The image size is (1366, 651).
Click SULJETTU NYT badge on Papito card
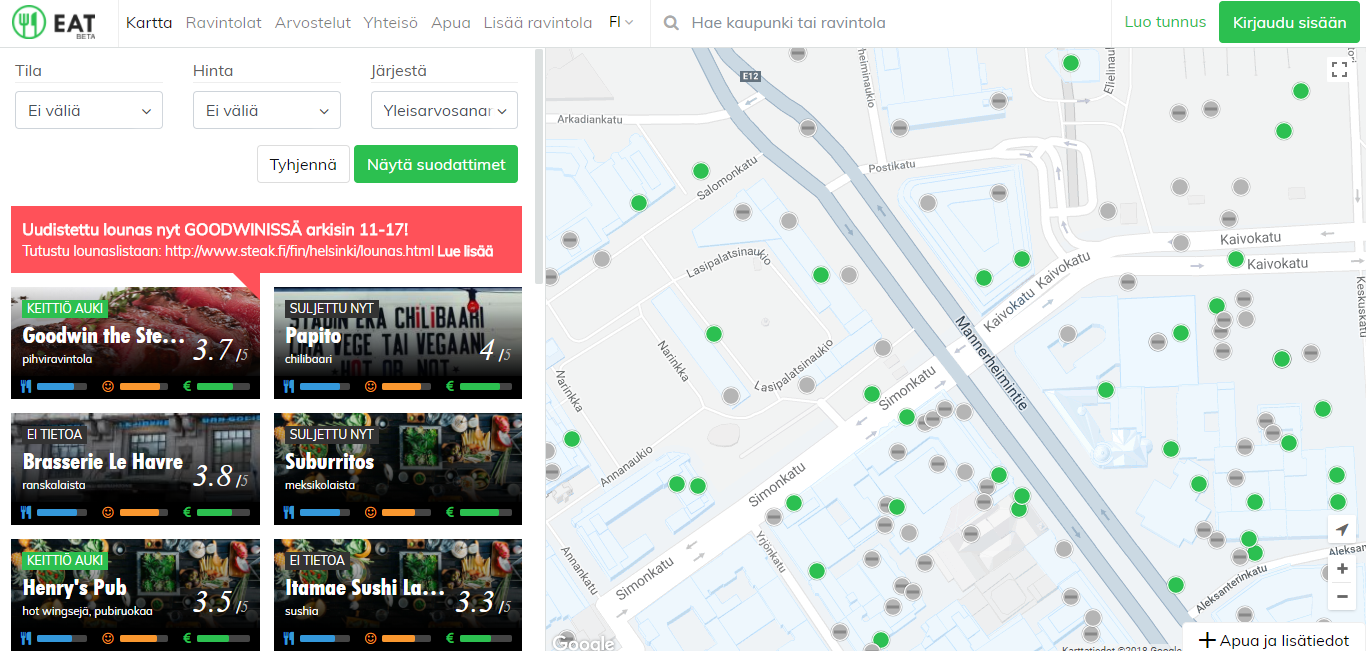[x=332, y=308]
